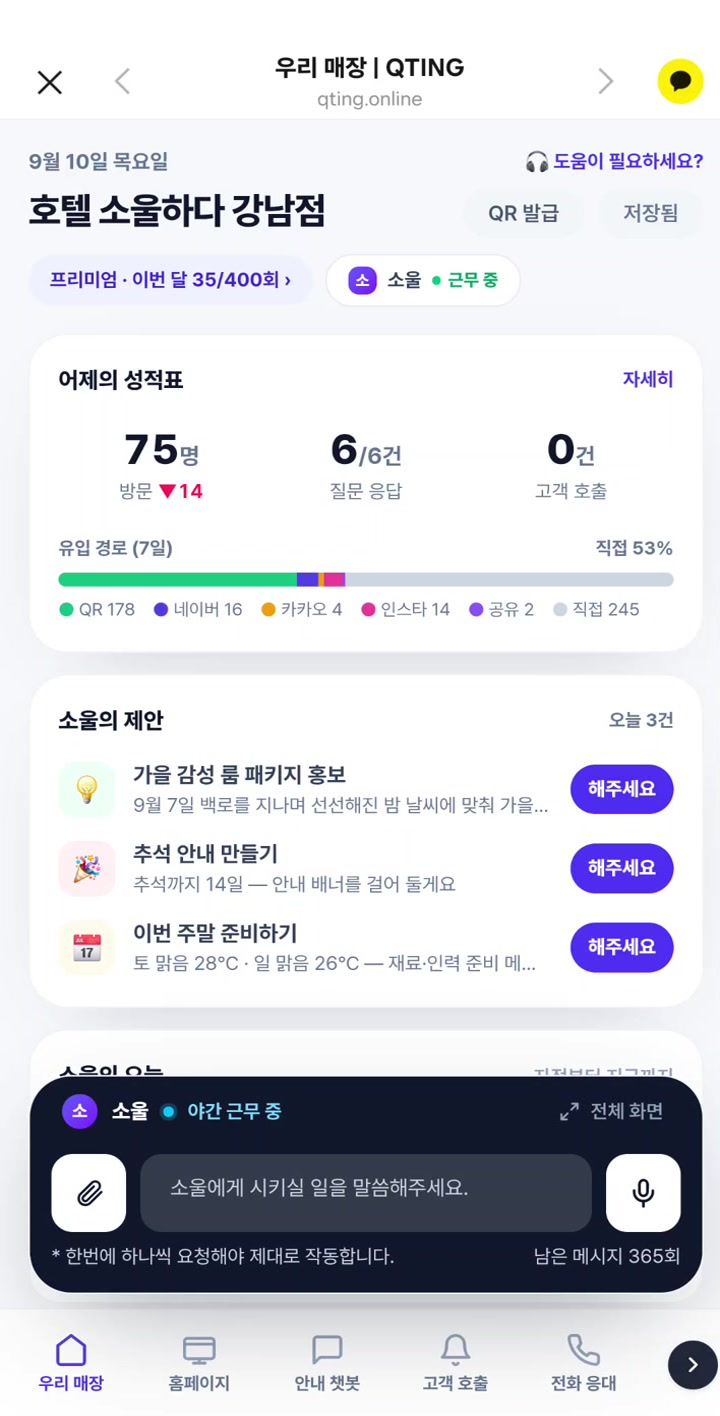Go back with the left chevron arrow
Image resolution: width=720 pixels, height=1416 pixels.
[122, 81]
